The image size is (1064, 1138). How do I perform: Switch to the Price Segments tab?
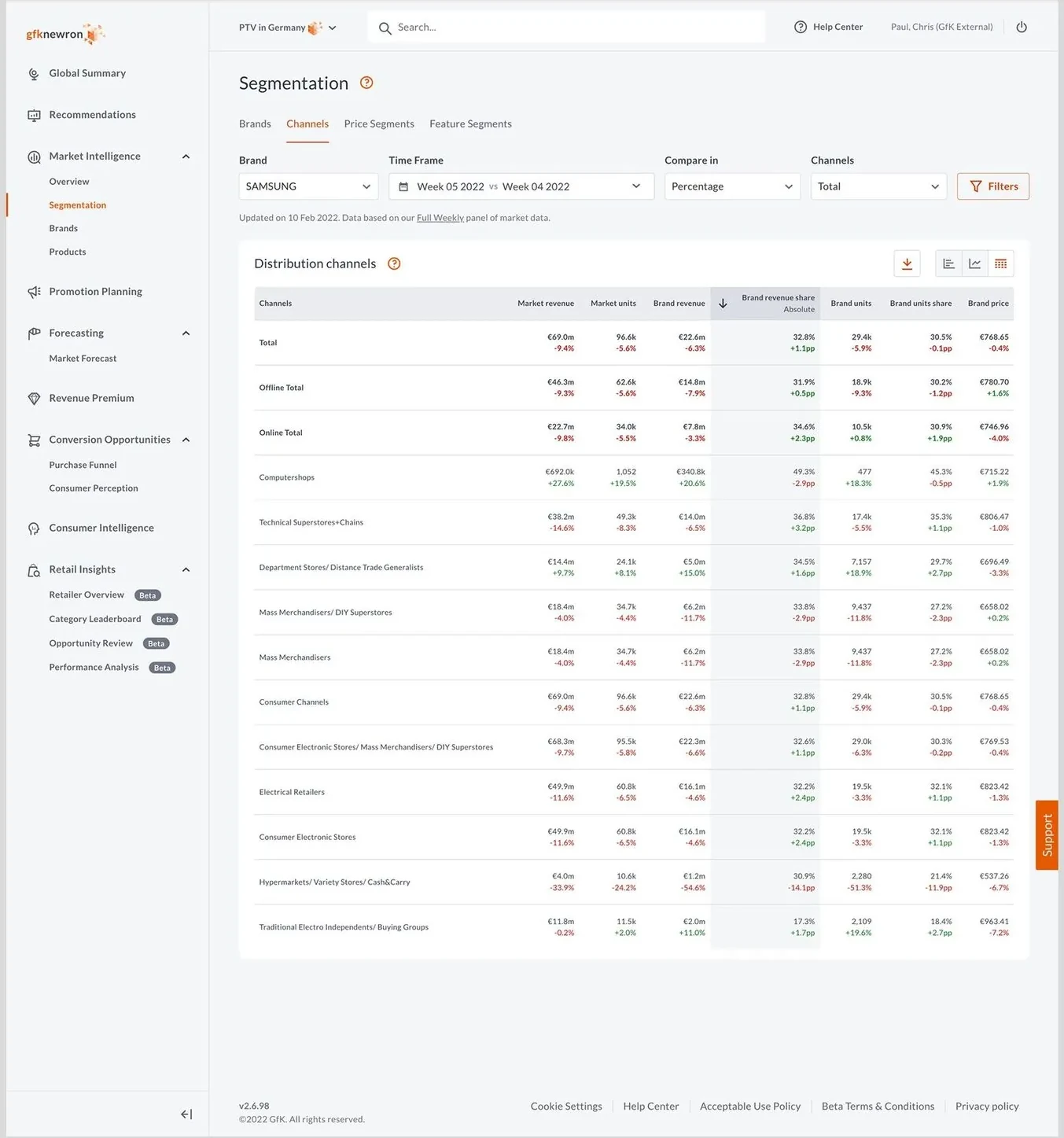[379, 124]
